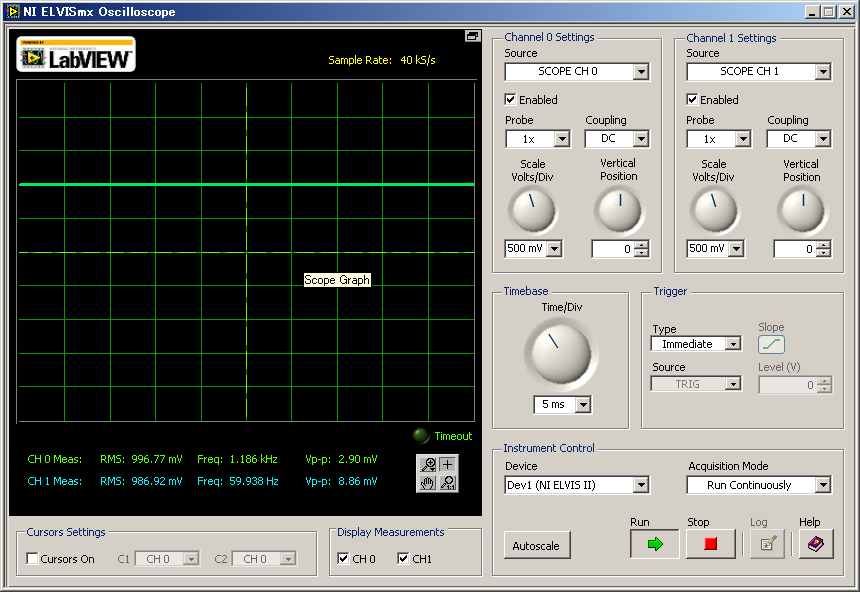860x592 pixels.
Task: Select the hand pan graph tool
Action: (428, 483)
